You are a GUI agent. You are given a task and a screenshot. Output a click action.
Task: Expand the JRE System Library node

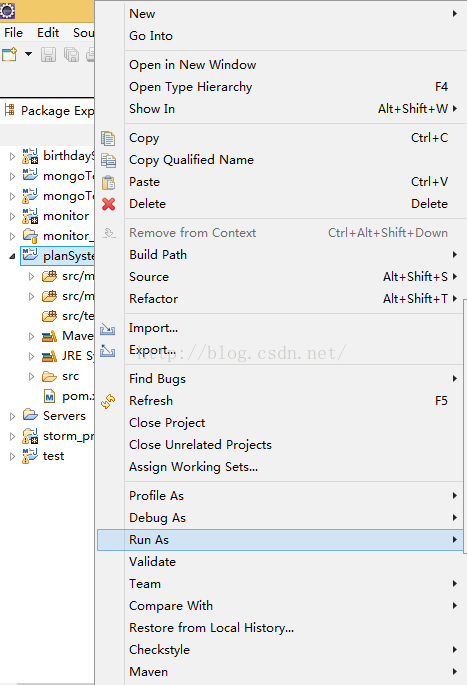(x=31, y=356)
